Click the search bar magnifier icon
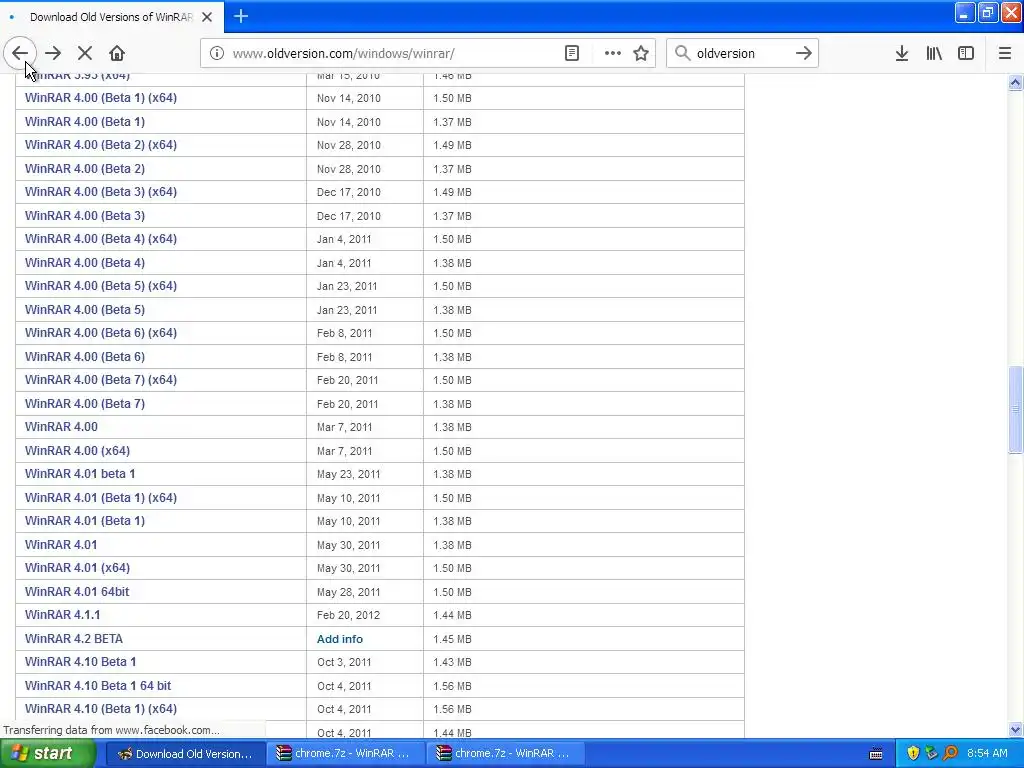This screenshot has height=768, width=1024. pos(682,53)
